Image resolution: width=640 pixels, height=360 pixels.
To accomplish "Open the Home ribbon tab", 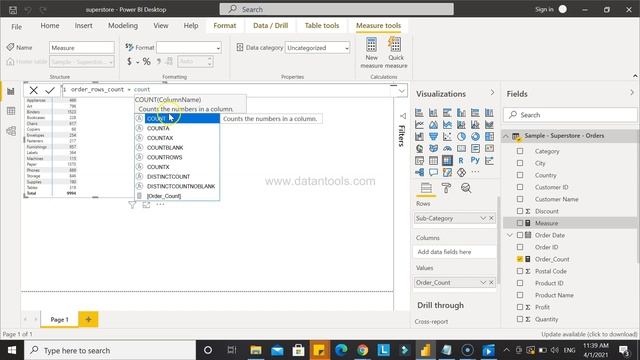I will click(x=50, y=26).
